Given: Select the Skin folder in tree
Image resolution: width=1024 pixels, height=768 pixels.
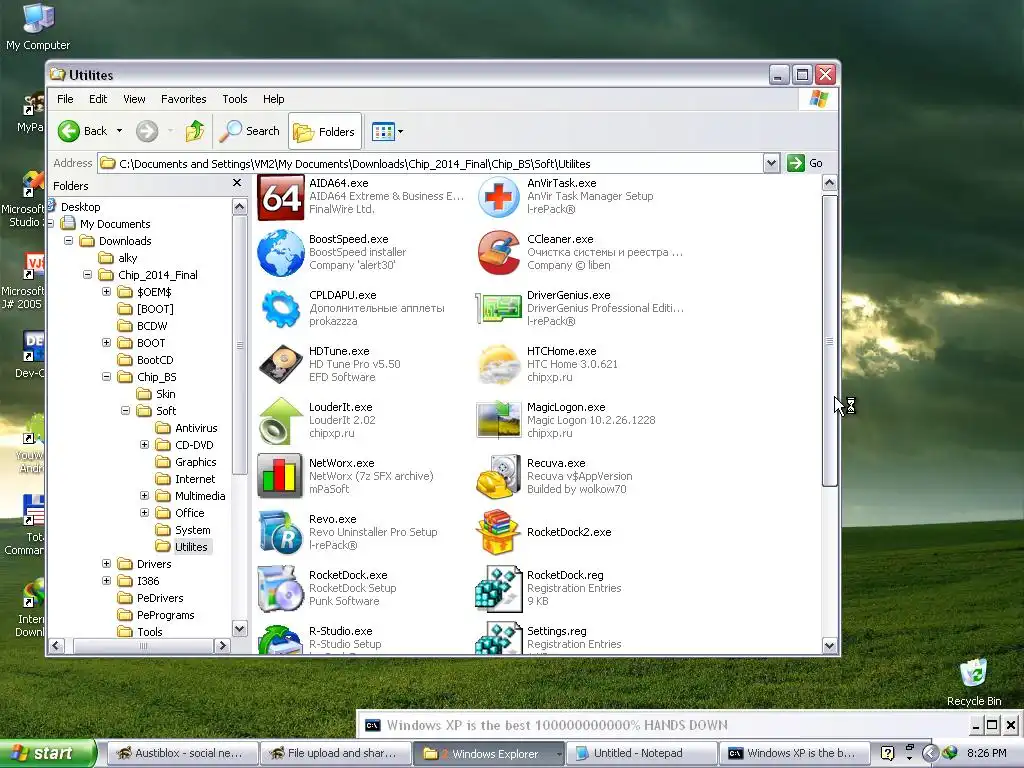Looking at the screenshot, I should coord(157,394).
